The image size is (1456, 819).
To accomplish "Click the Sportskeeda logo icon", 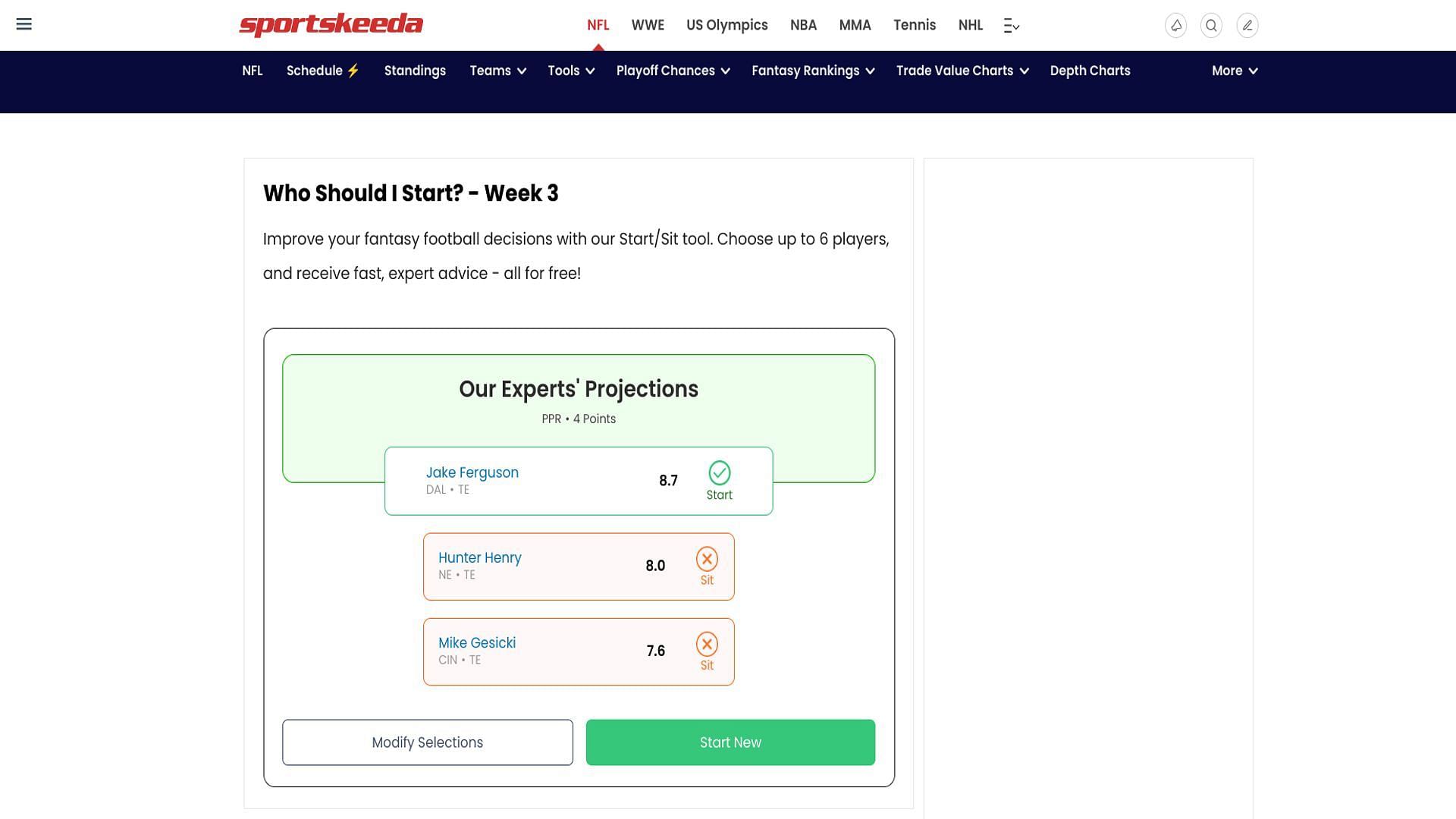I will tap(330, 24).
